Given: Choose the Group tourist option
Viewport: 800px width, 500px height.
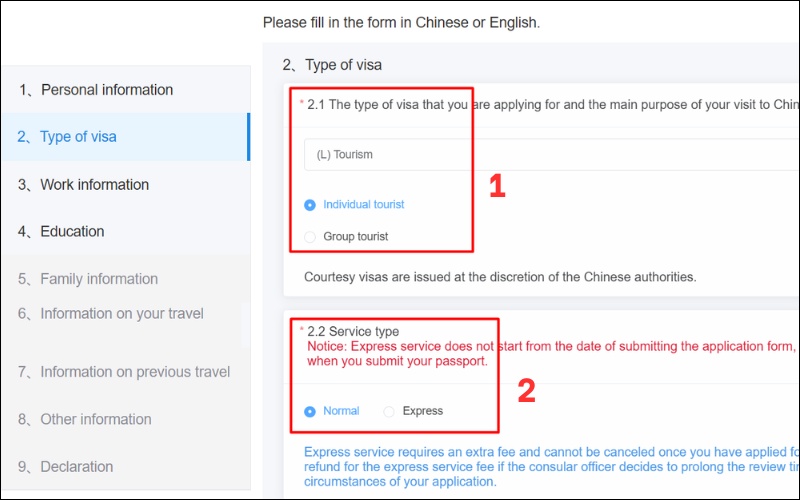Looking at the screenshot, I should (310, 237).
